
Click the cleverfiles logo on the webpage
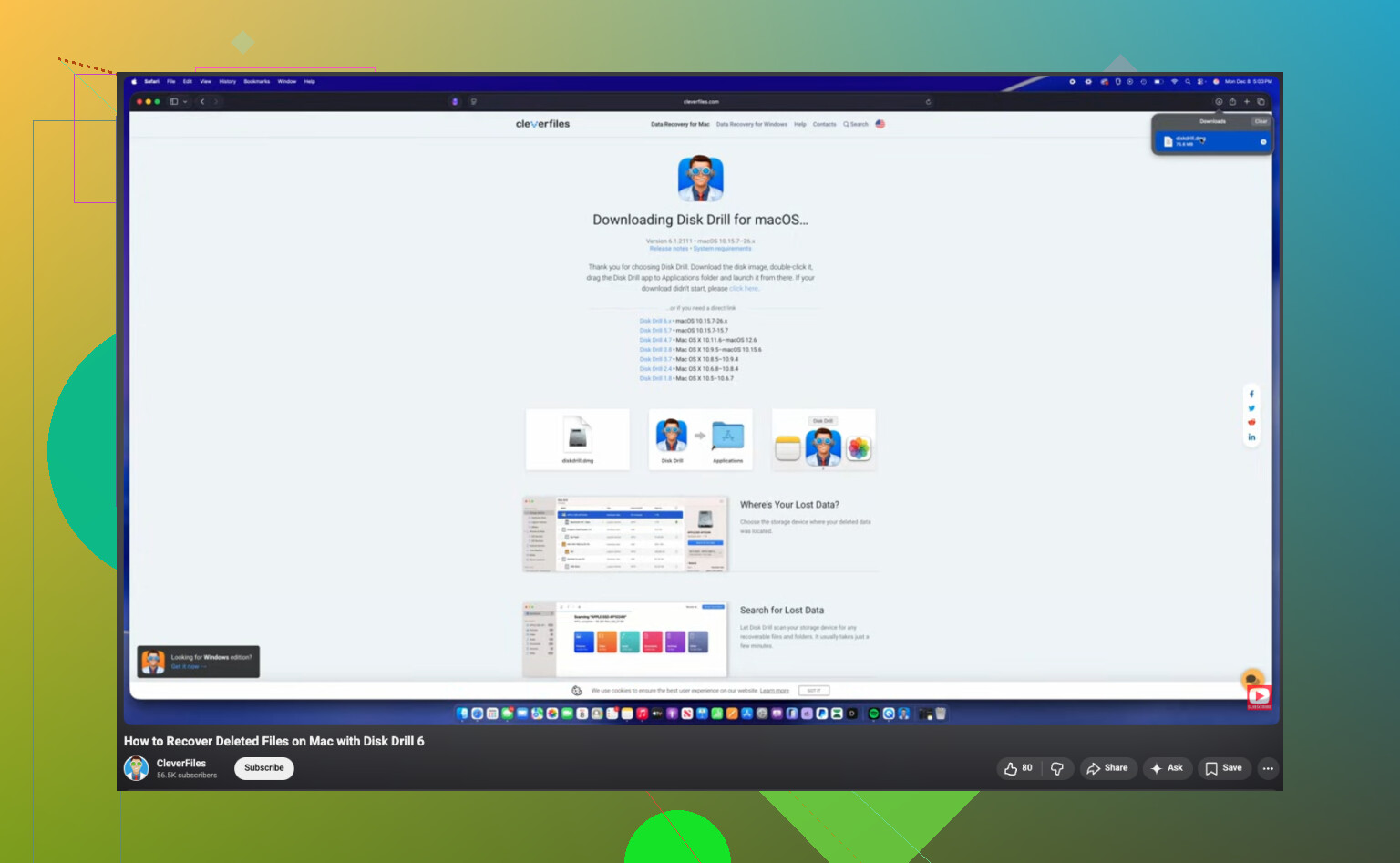click(x=542, y=124)
